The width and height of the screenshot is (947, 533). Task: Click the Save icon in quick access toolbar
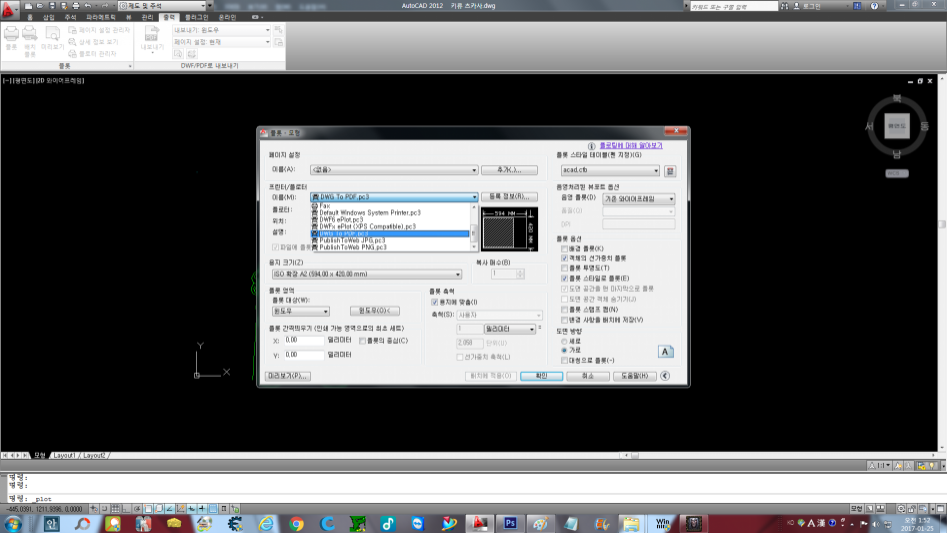pyautogui.click(x=52, y=5)
